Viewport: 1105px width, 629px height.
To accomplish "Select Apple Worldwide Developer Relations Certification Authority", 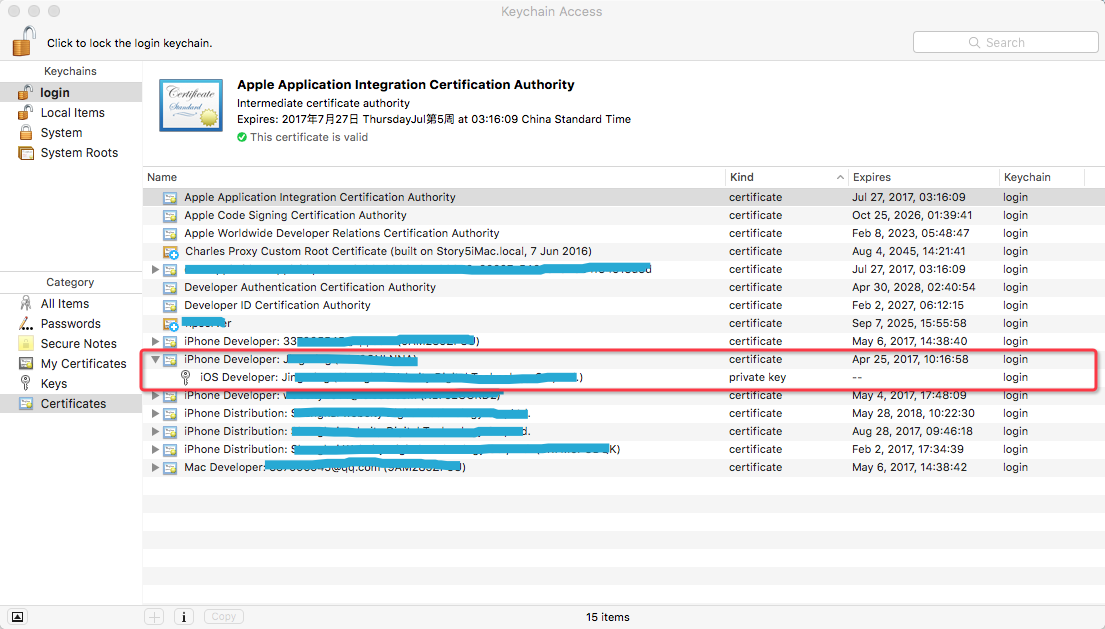I will (624, 233).
